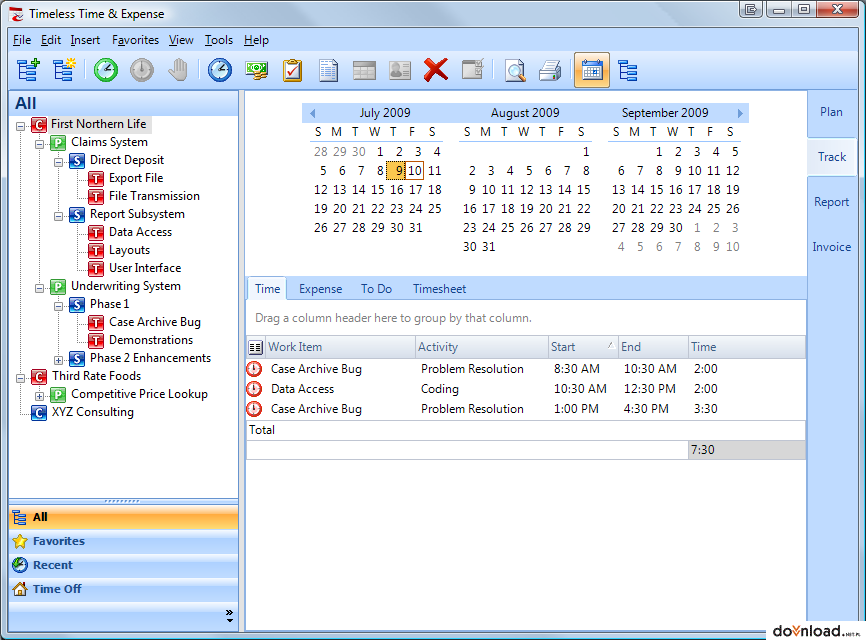
Task: Delete selection using the red X icon
Action: click(x=436, y=70)
